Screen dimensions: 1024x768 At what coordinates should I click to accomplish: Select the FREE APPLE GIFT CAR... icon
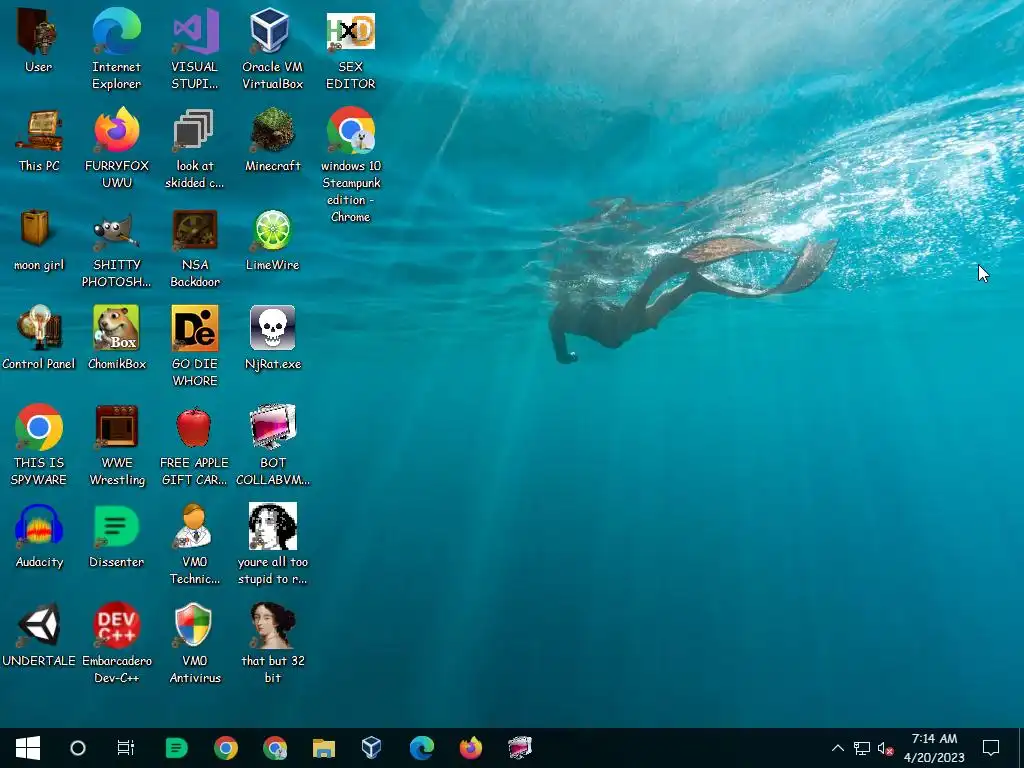tap(195, 445)
